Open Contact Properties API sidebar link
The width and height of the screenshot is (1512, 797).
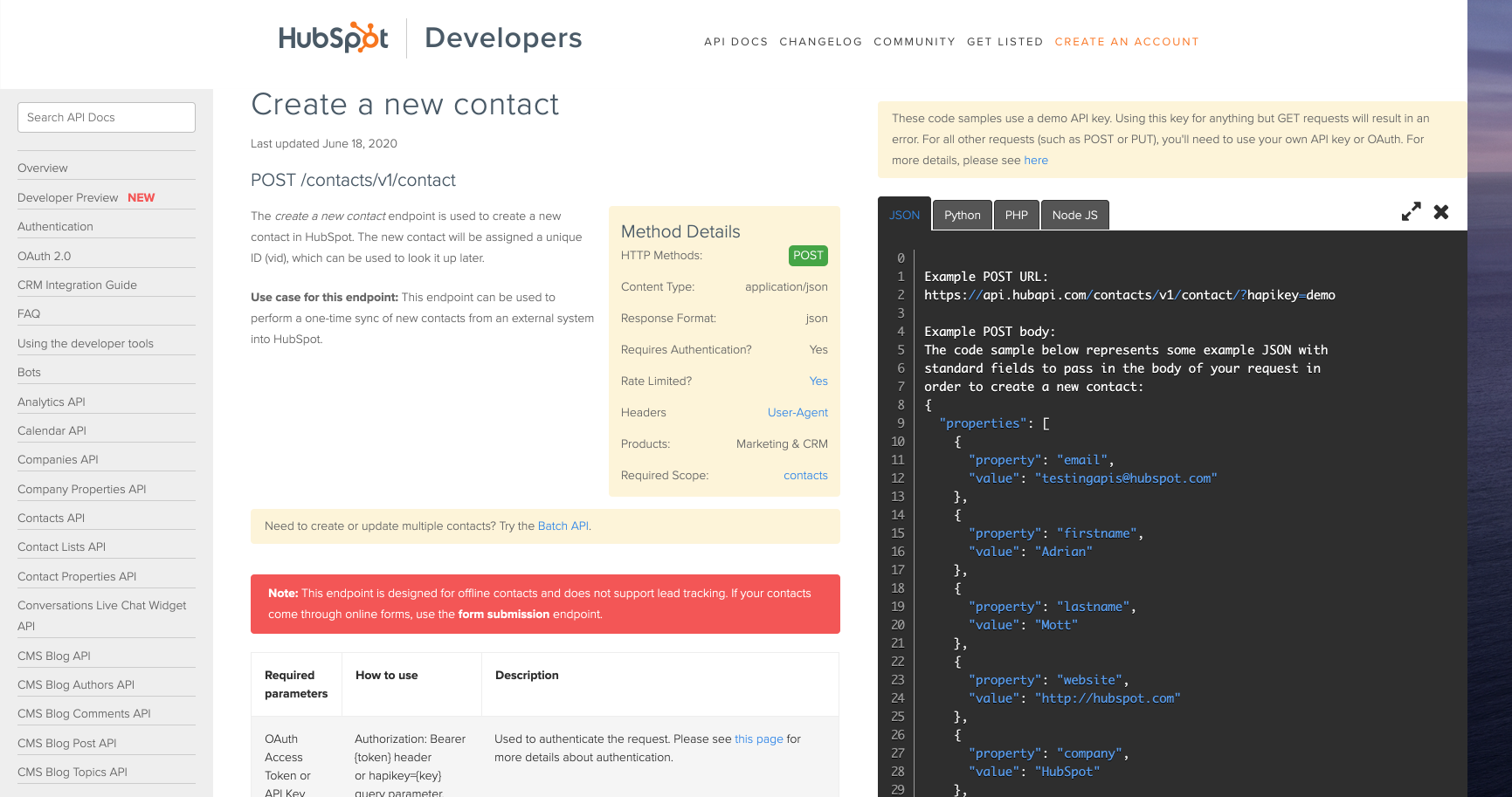[x=77, y=576]
